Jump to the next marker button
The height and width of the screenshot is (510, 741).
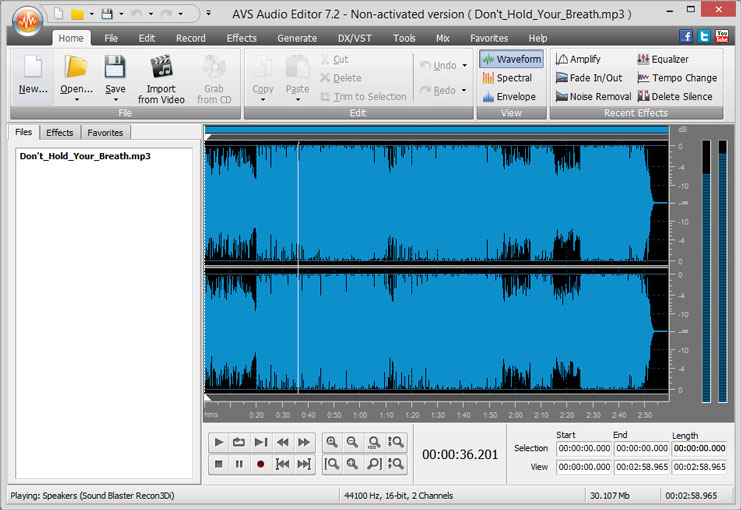[304, 464]
